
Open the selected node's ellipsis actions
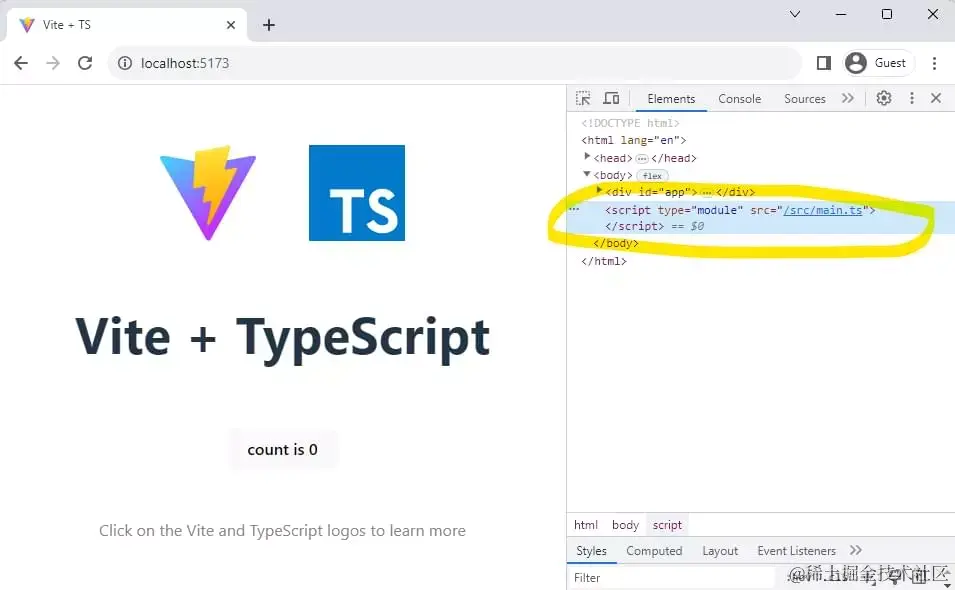[574, 209]
